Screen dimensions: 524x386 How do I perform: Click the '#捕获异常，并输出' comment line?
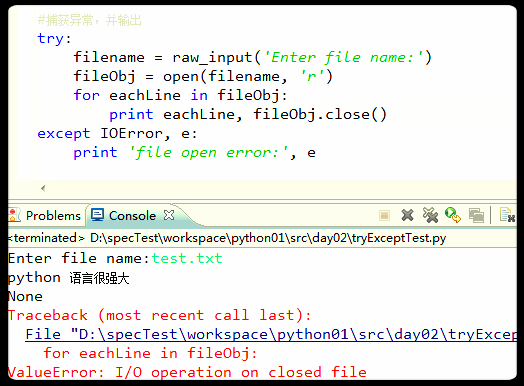click(x=90, y=20)
